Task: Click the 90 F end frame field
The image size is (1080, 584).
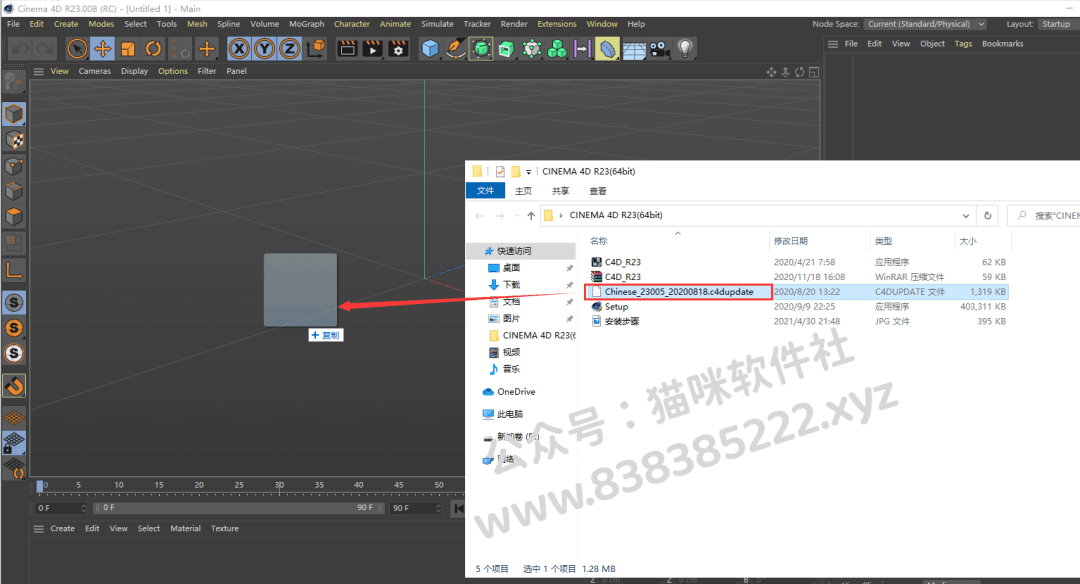Action: point(415,508)
